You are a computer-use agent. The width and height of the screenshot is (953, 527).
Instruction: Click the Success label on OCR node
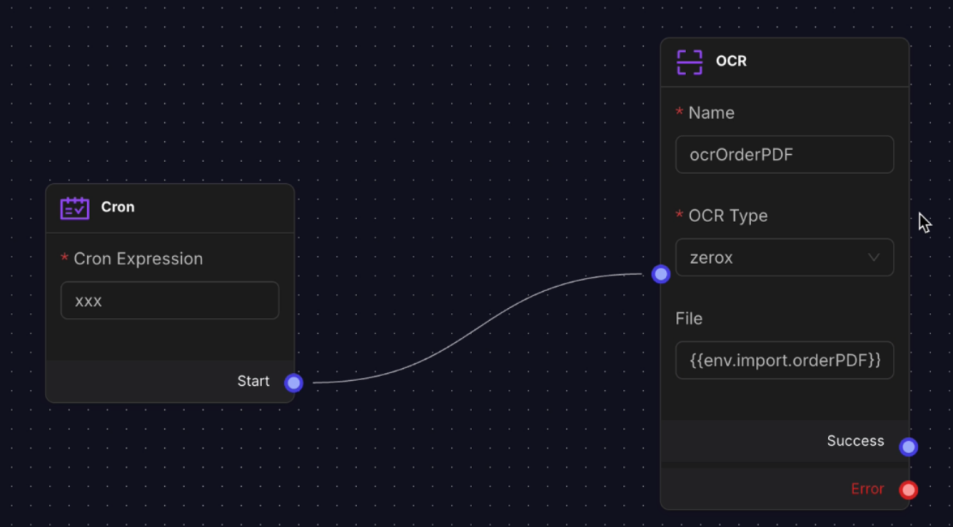[x=855, y=441]
